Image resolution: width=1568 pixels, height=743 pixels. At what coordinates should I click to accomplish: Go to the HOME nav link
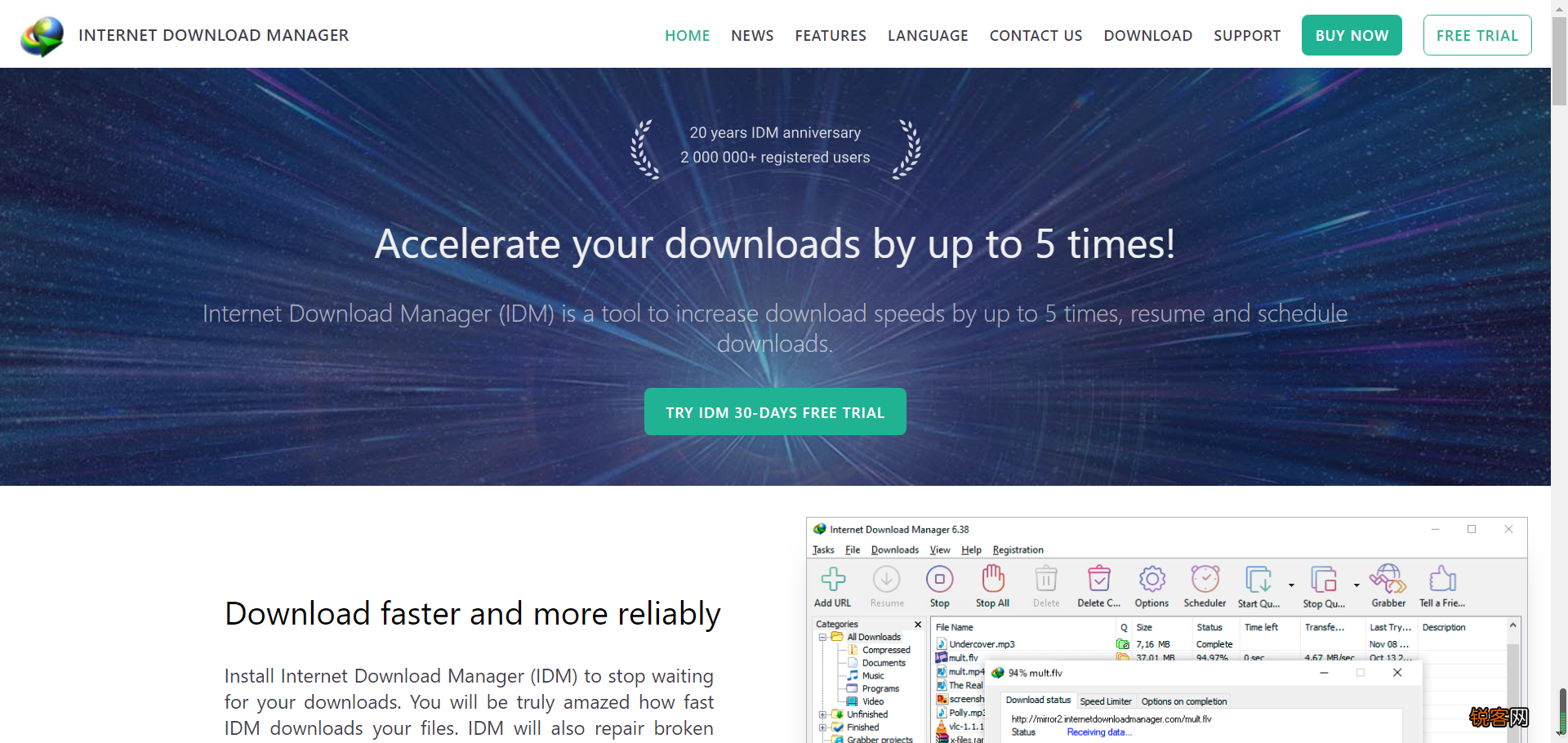click(688, 36)
